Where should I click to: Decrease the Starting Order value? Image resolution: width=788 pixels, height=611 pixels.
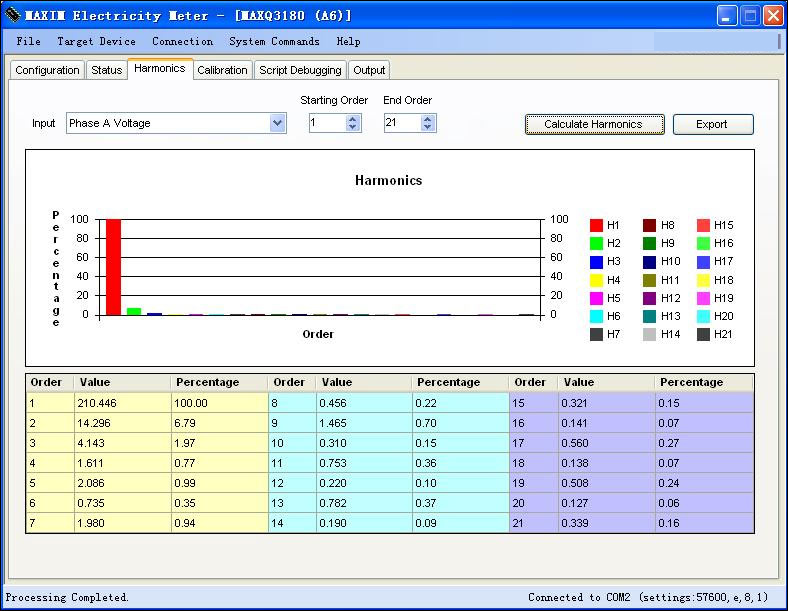(352, 128)
